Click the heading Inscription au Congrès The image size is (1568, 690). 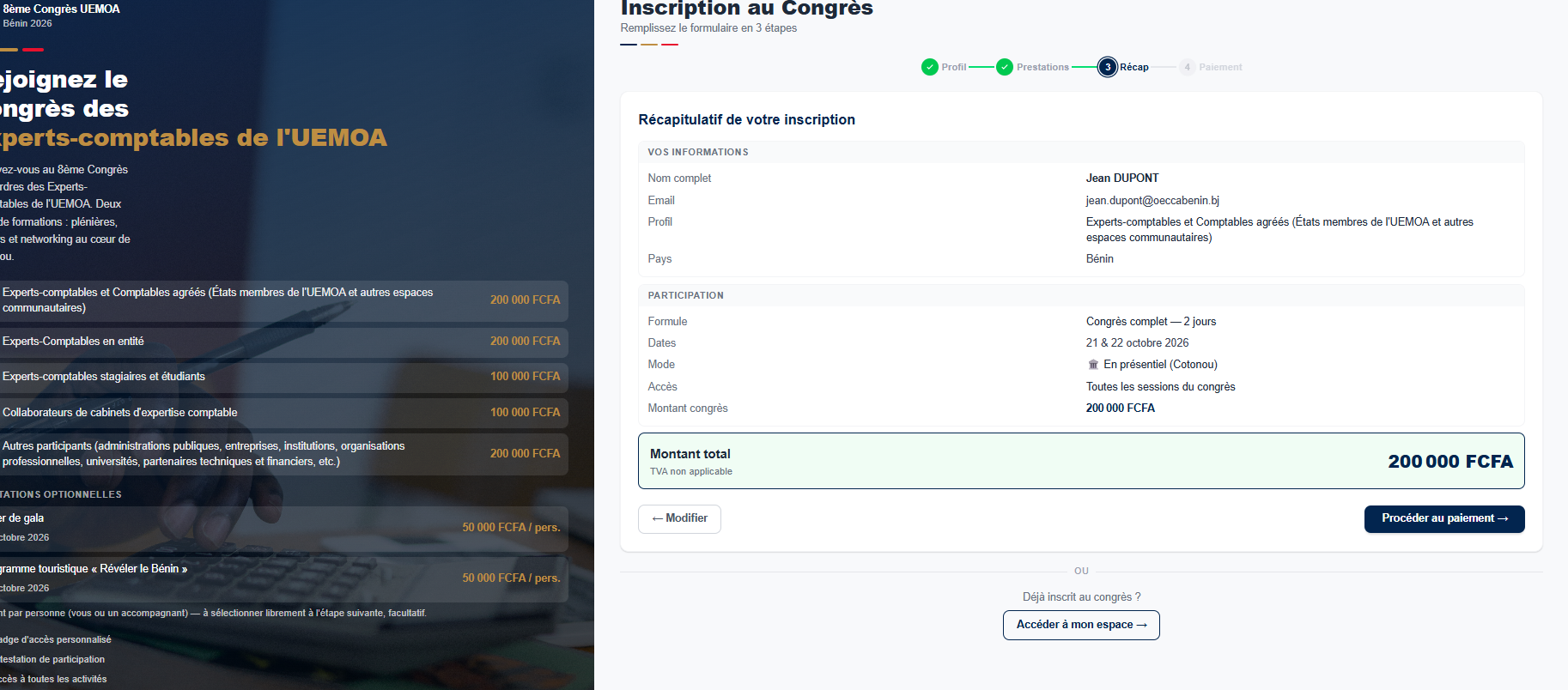747,9
